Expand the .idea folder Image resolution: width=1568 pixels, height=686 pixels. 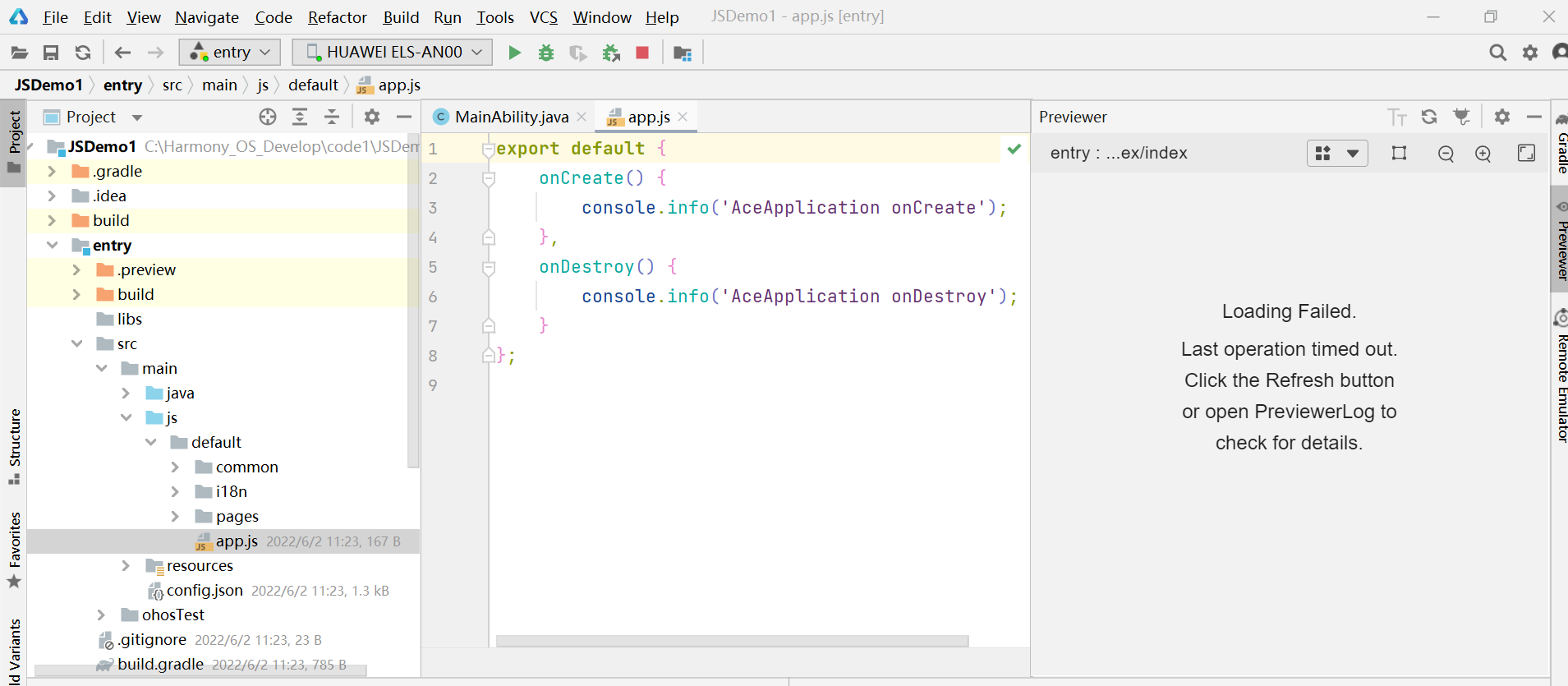pos(52,196)
